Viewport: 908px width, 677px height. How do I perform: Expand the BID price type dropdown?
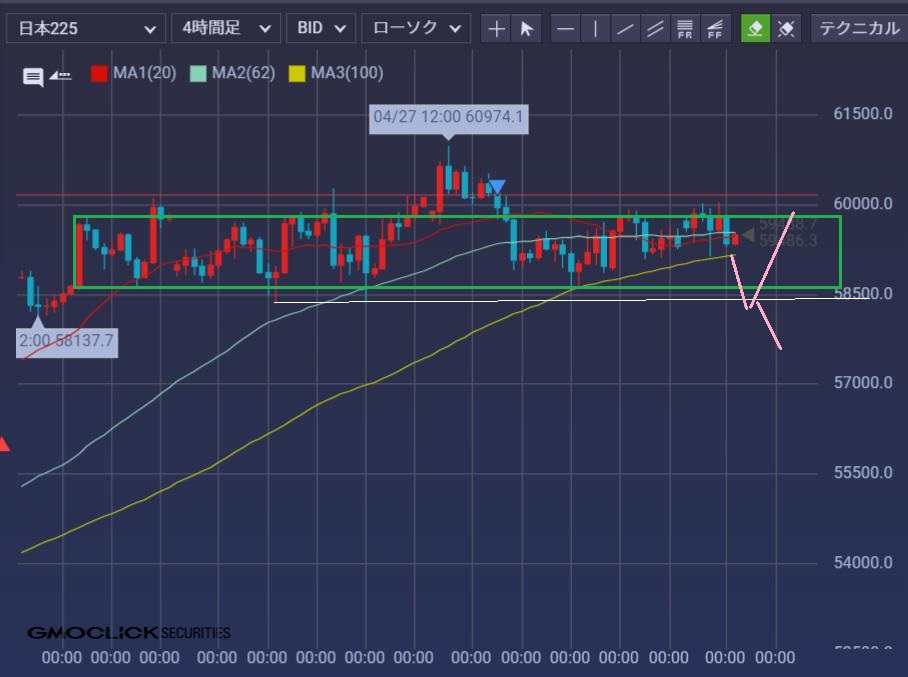tap(321, 28)
